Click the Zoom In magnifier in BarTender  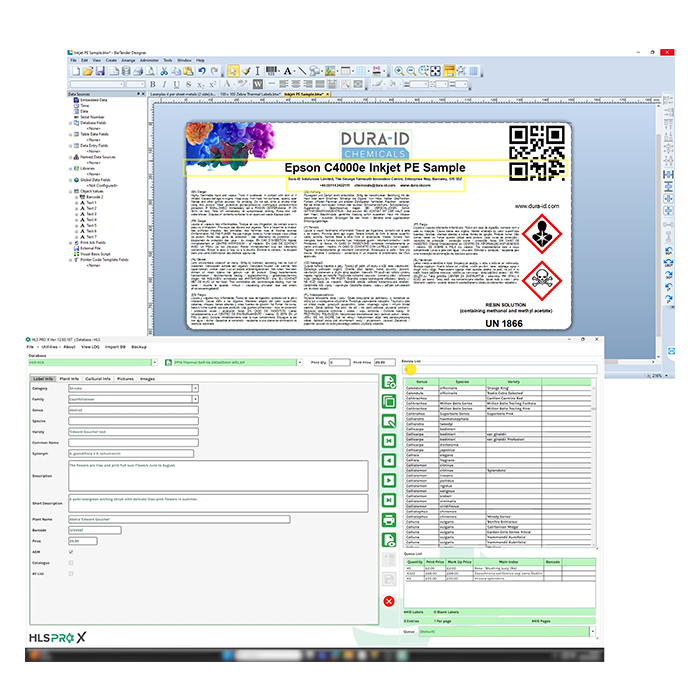coord(399,71)
